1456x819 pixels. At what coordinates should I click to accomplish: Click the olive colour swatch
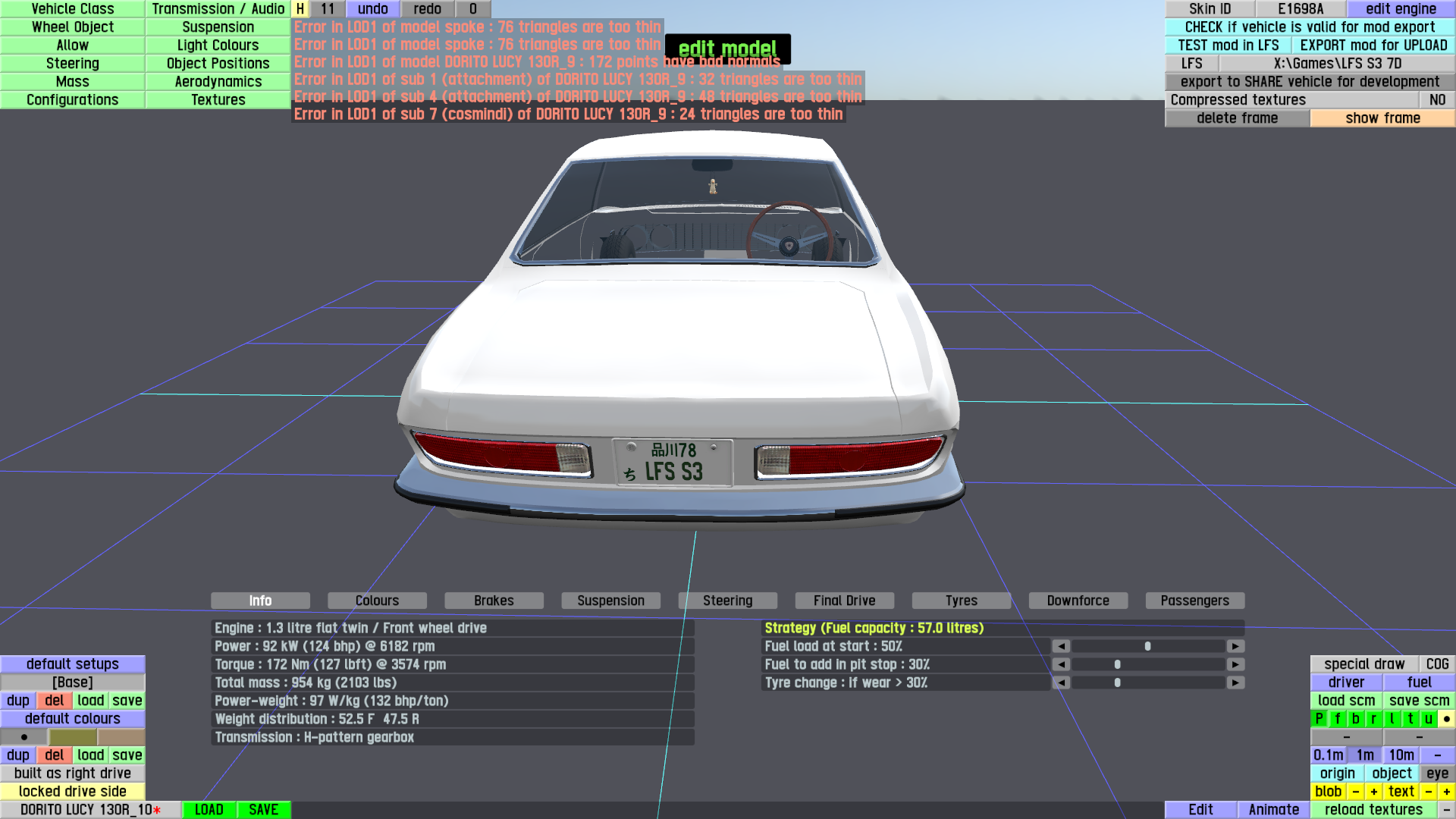[x=73, y=737]
